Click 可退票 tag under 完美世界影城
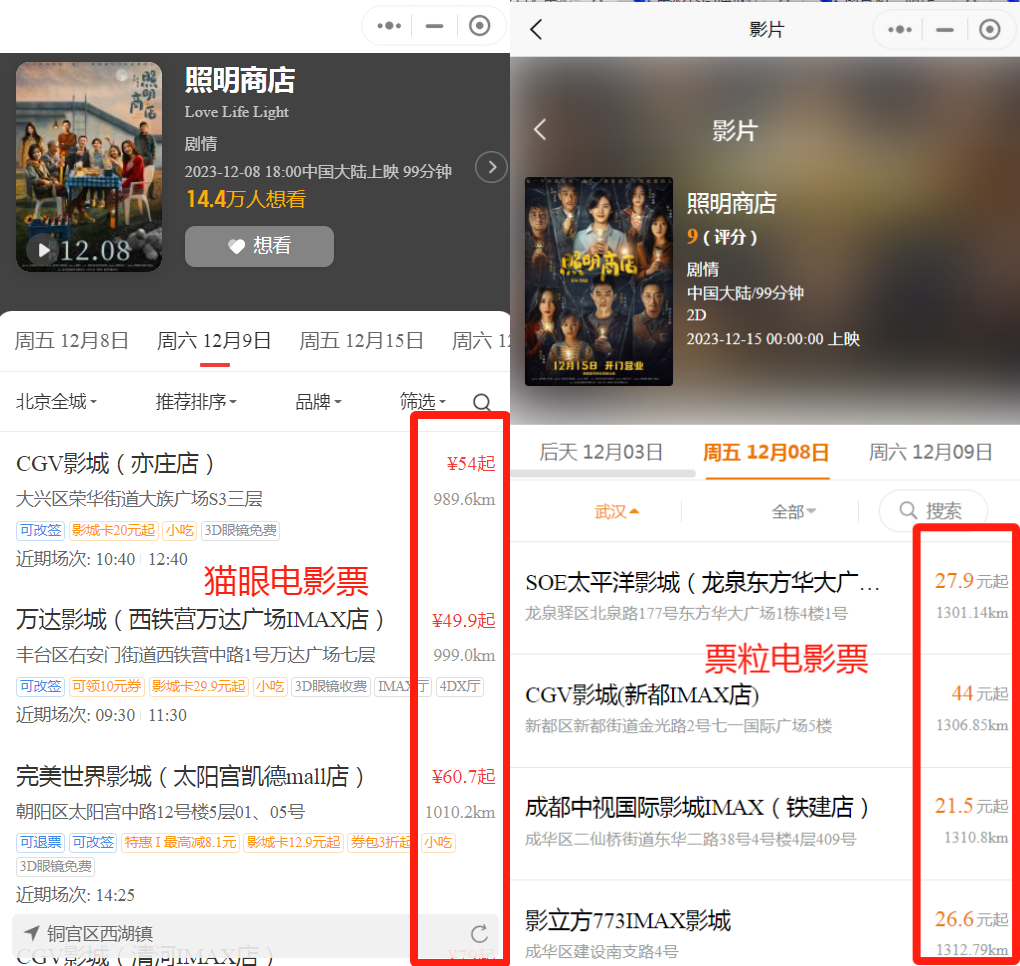The height and width of the screenshot is (966, 1020). click(x=40, y=842)
